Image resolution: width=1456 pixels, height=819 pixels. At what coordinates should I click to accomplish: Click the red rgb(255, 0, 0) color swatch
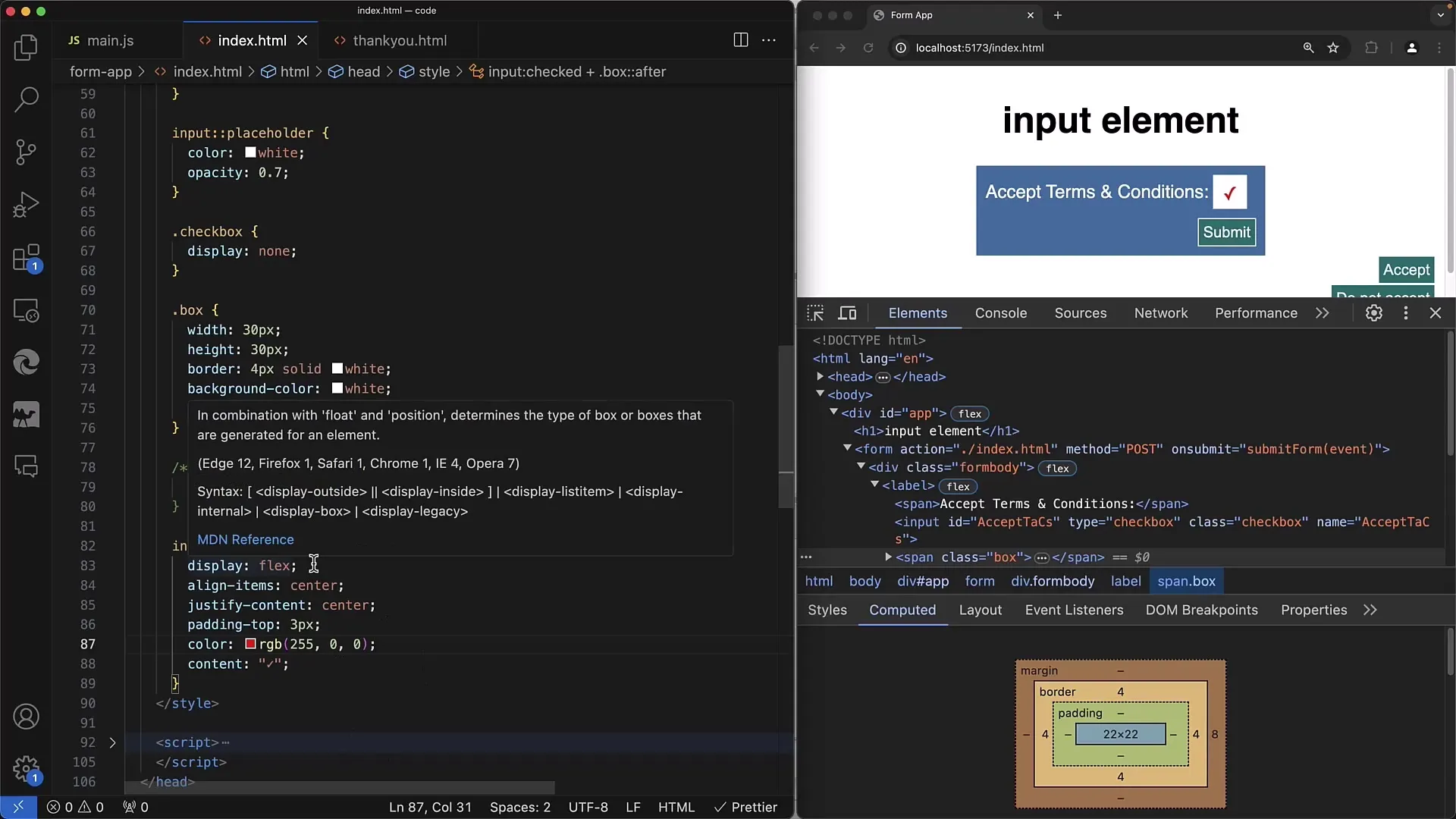(x=250, y=644)
